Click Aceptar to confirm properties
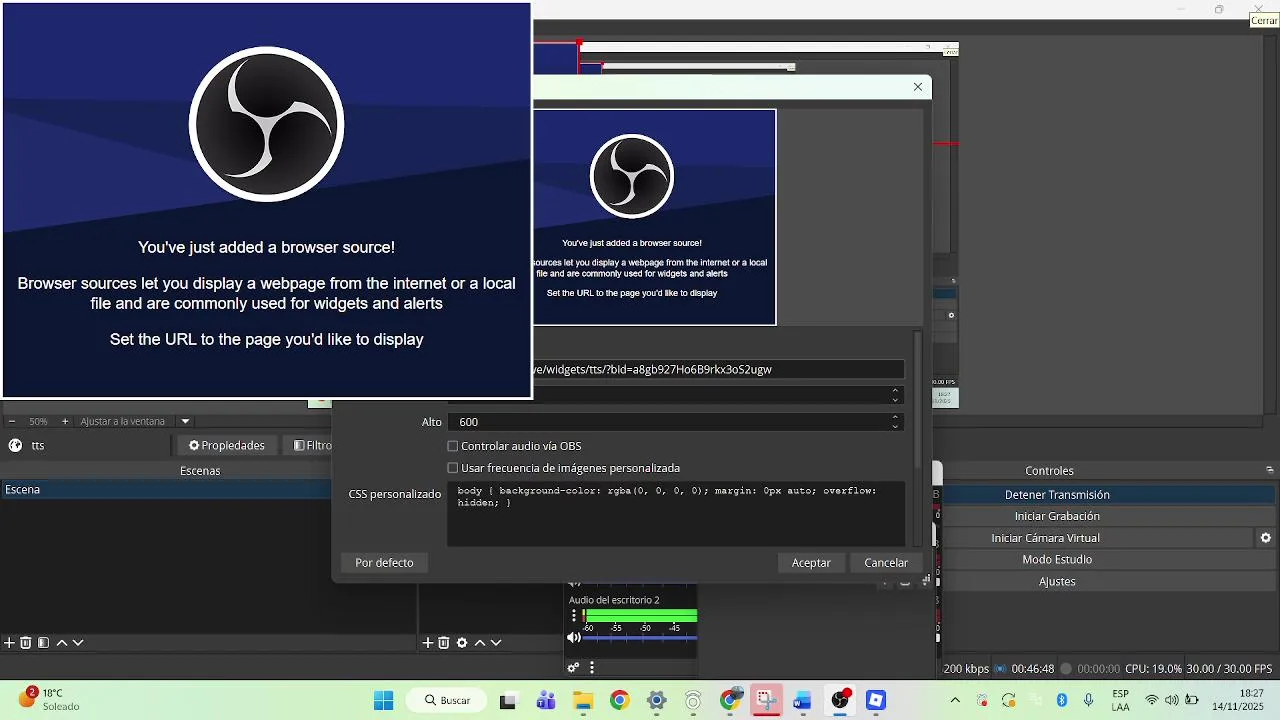 coord(811,563)
